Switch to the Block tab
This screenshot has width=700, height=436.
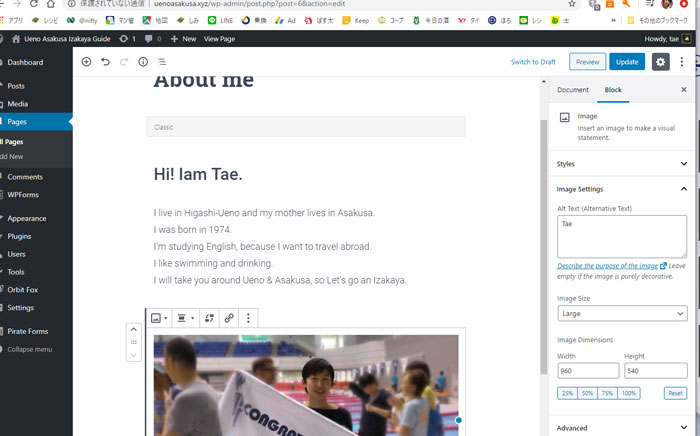613,90
